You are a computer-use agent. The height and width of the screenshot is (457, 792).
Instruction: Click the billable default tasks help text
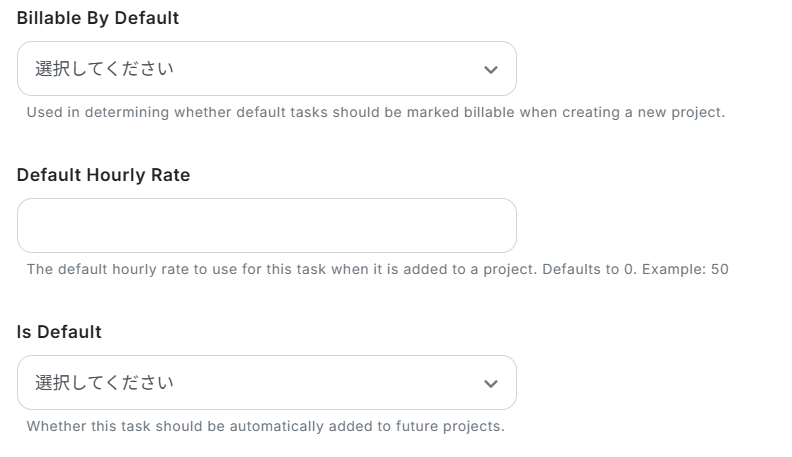(375, 112)
